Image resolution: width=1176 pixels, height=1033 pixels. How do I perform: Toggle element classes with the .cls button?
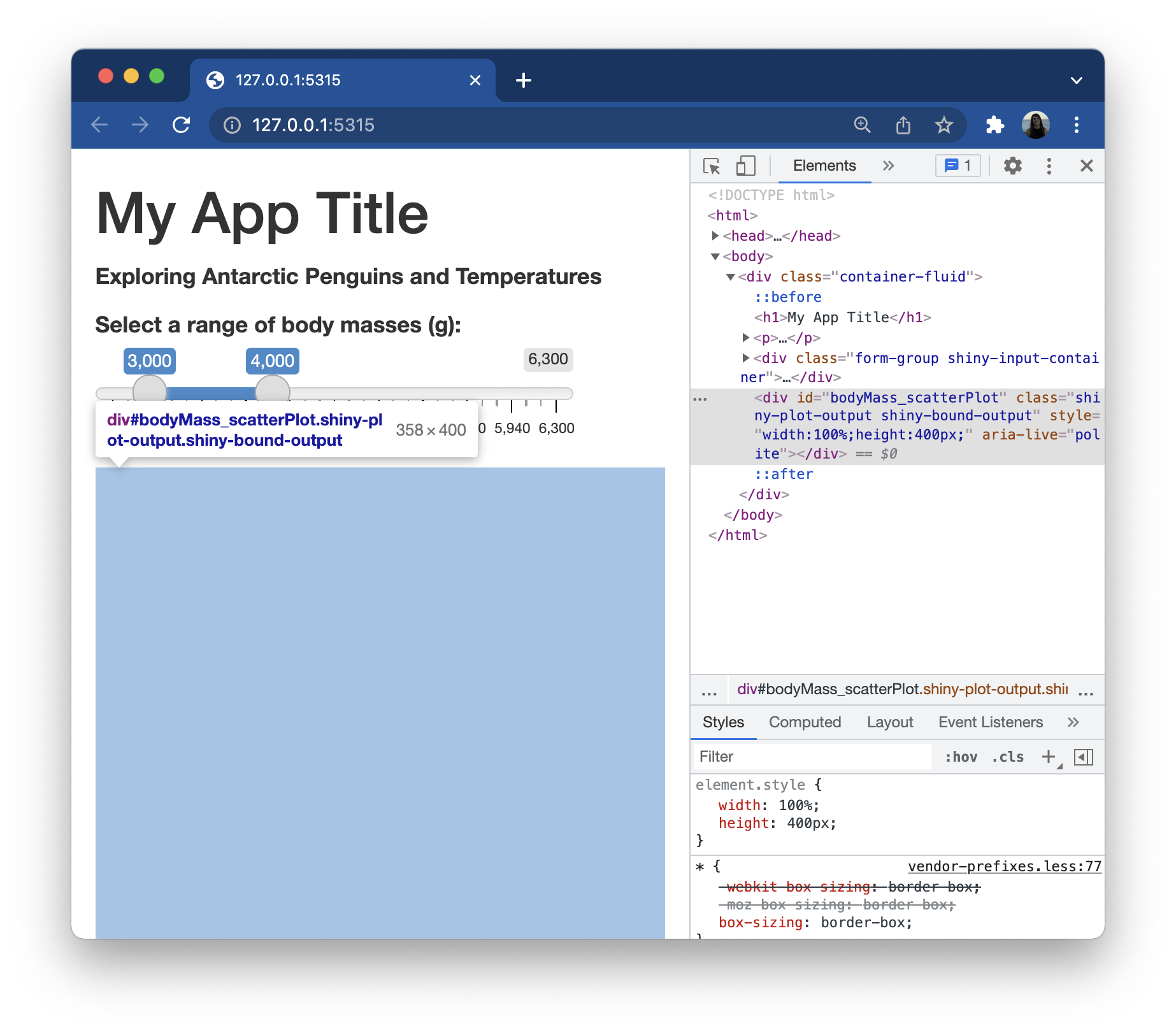coord(1007,757)
